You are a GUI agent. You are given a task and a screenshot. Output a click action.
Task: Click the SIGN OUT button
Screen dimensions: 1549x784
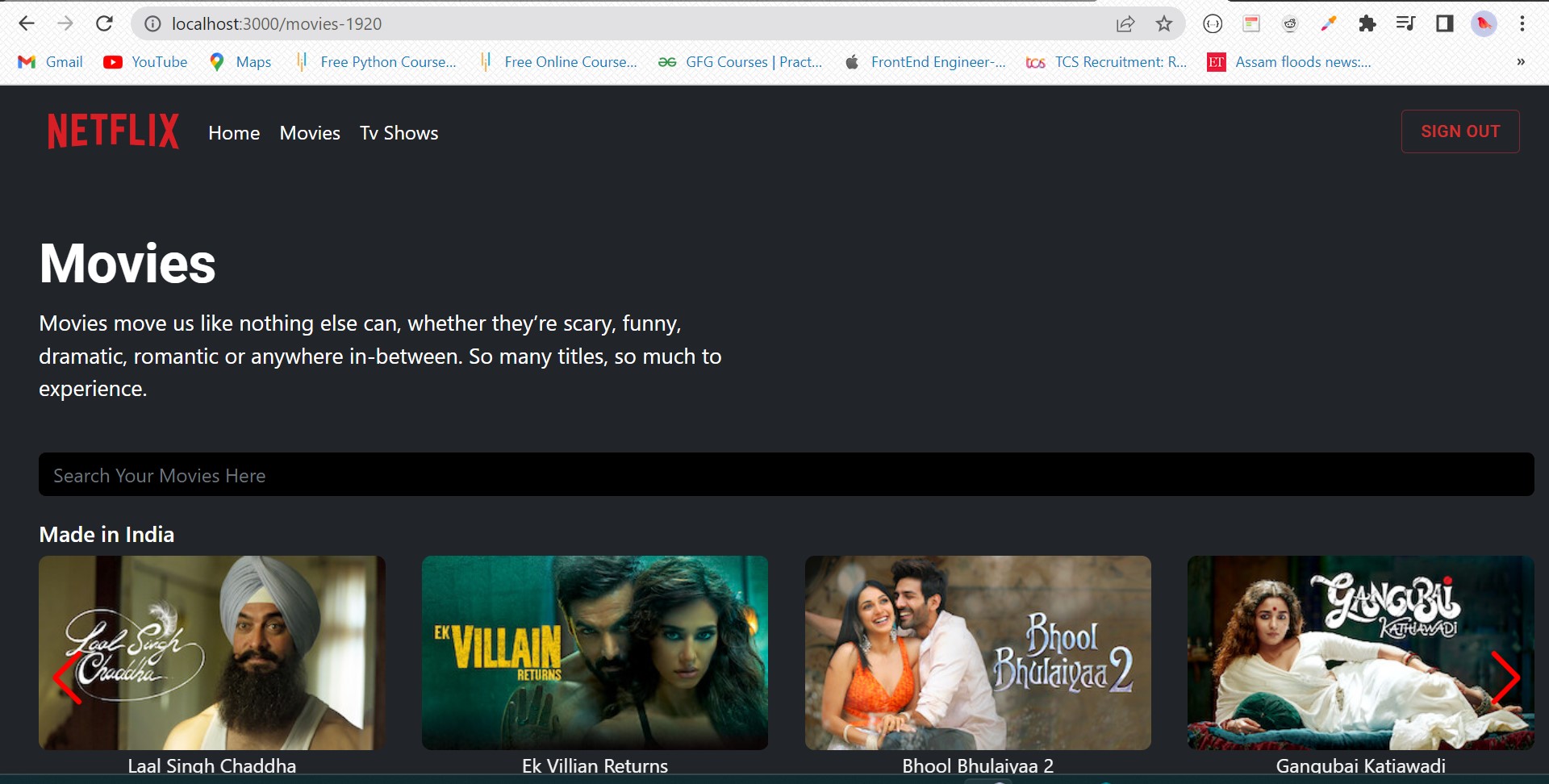[x=1460, y=131]
